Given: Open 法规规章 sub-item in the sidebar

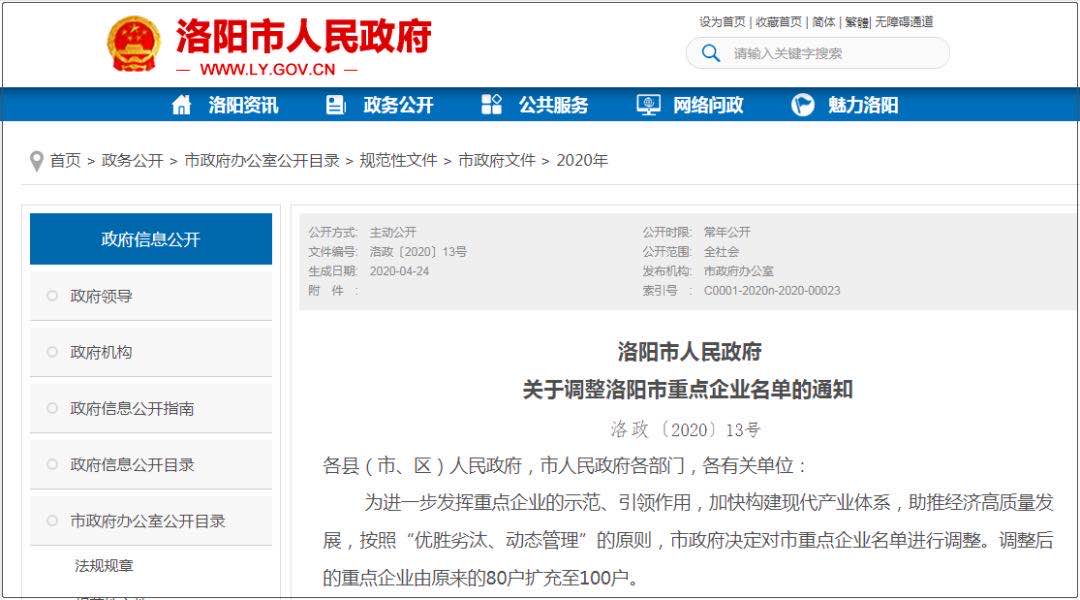Looking at the screenshot, I should (104, 566).
